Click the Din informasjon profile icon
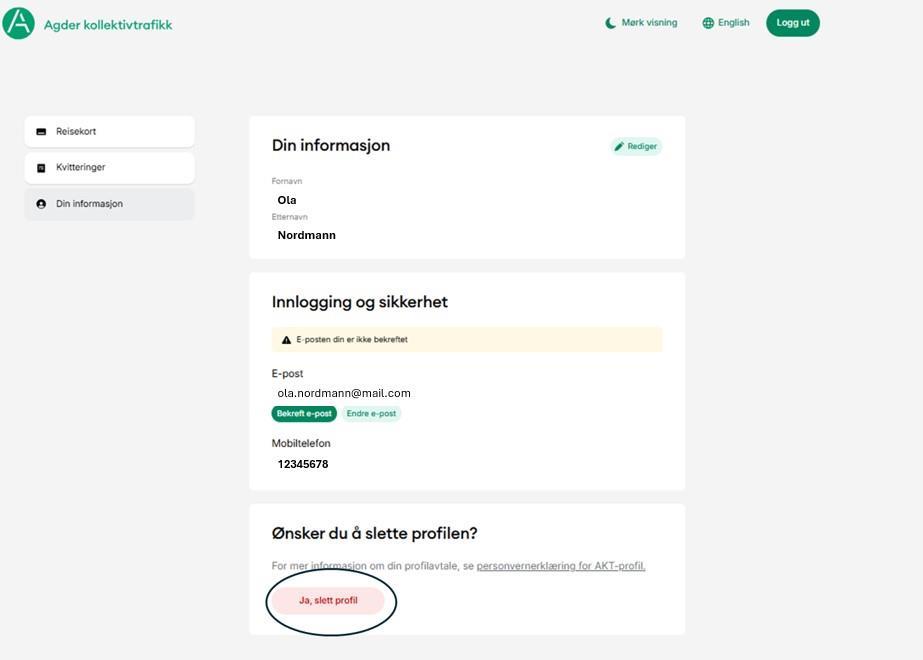923x660 pixels. pos(41,204)
